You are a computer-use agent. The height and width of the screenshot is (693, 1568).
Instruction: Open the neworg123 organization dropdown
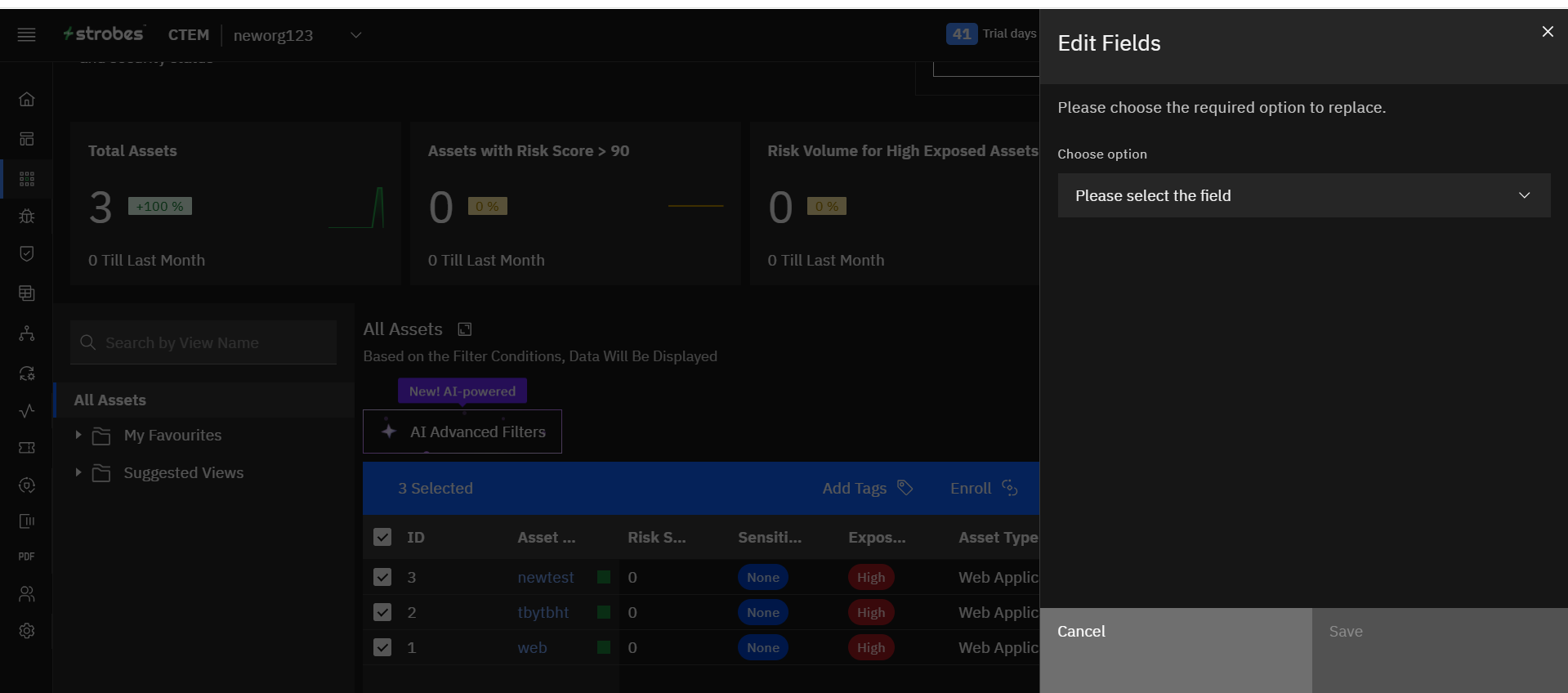pos(355,35)
